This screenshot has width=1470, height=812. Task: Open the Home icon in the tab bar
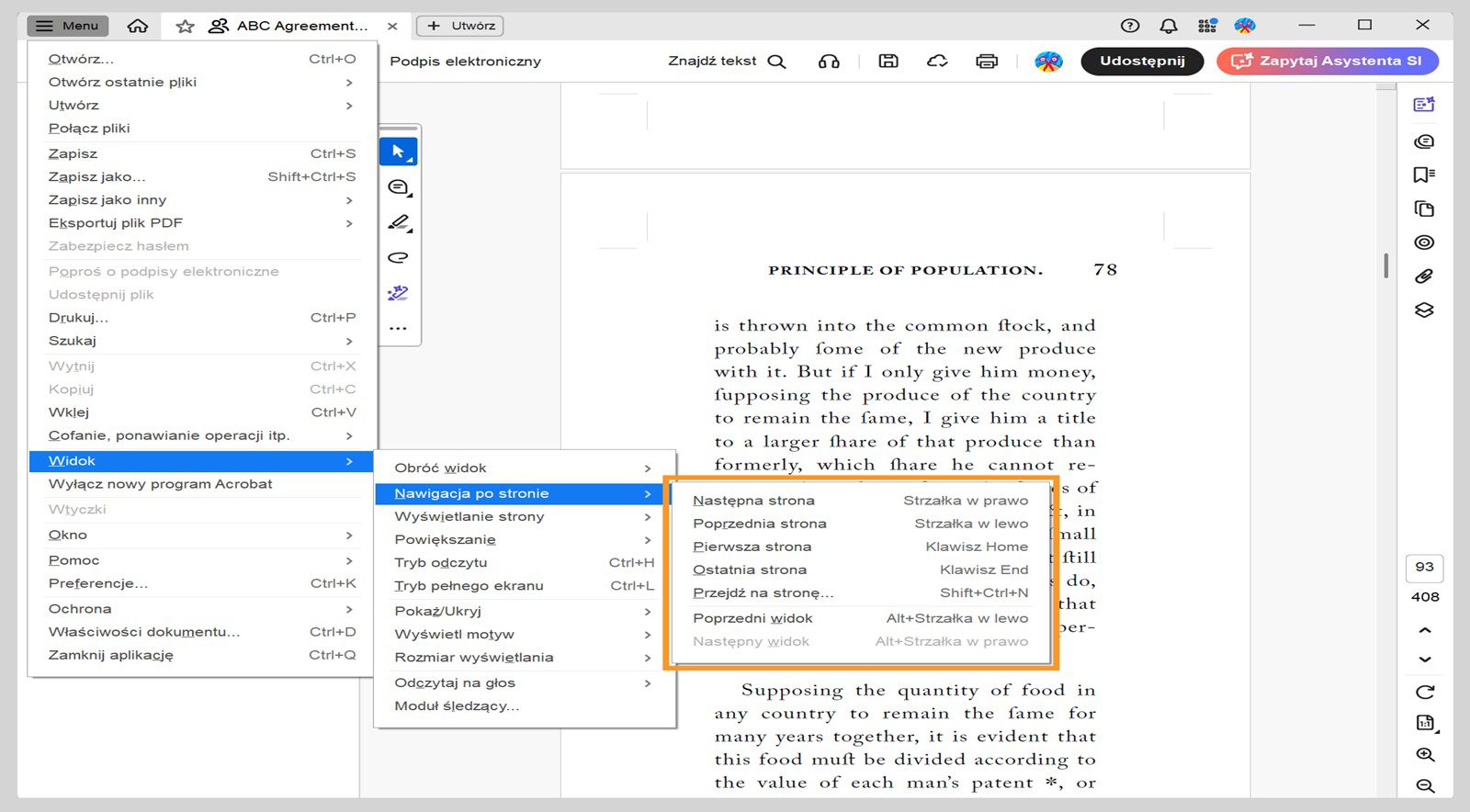pyautogui.click(x=138, y=26)
